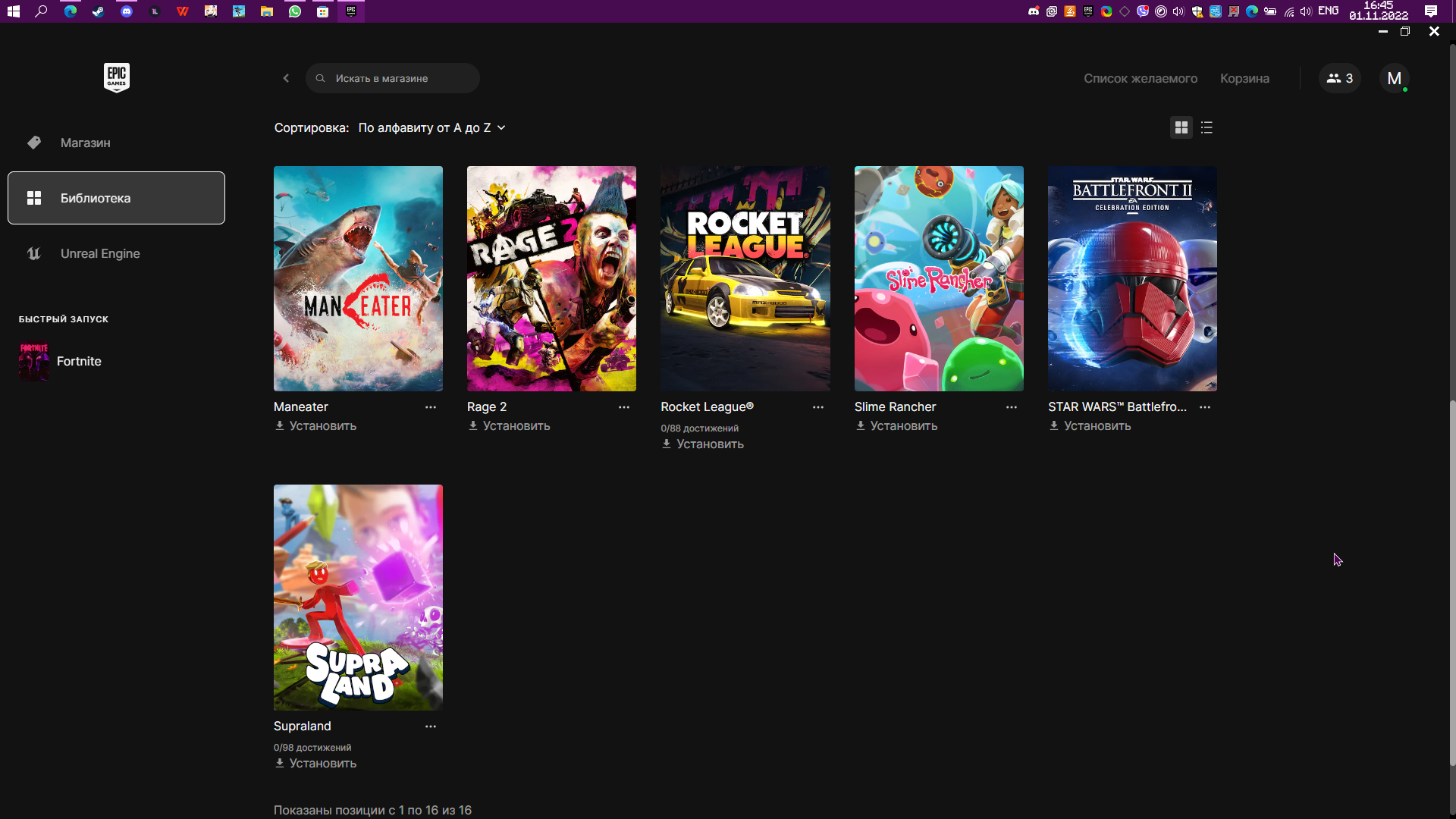Open Windows notification center

(1431, 11)
